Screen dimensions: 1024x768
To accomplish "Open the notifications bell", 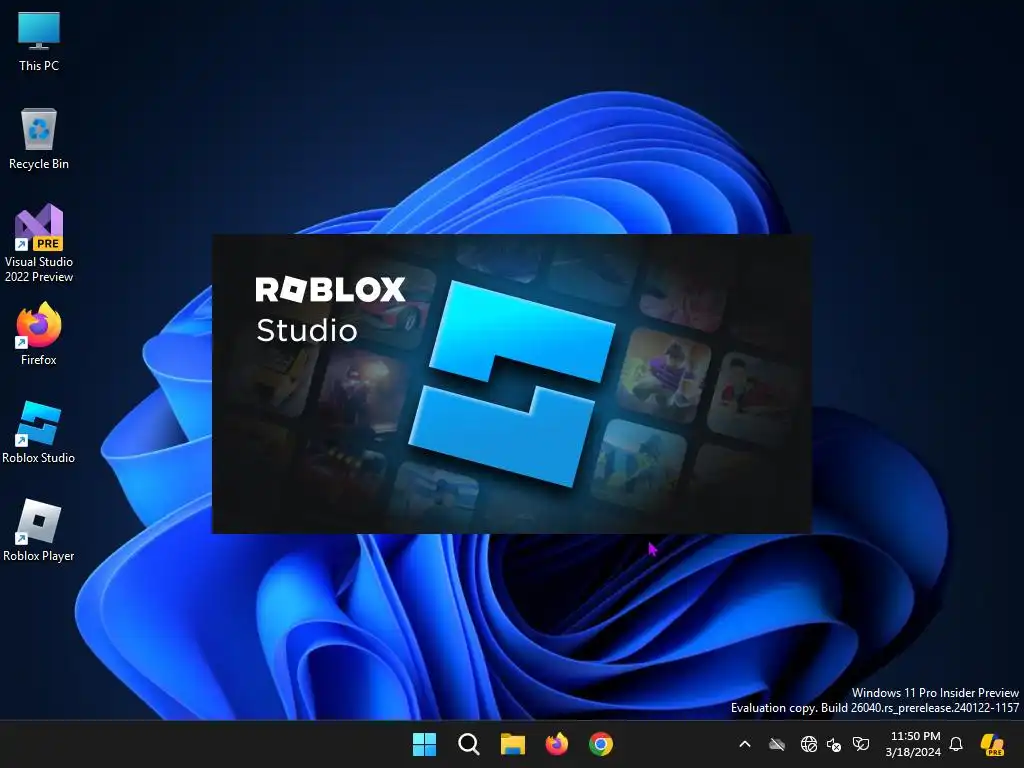I will pyautogui.click(x=956, y=744).
